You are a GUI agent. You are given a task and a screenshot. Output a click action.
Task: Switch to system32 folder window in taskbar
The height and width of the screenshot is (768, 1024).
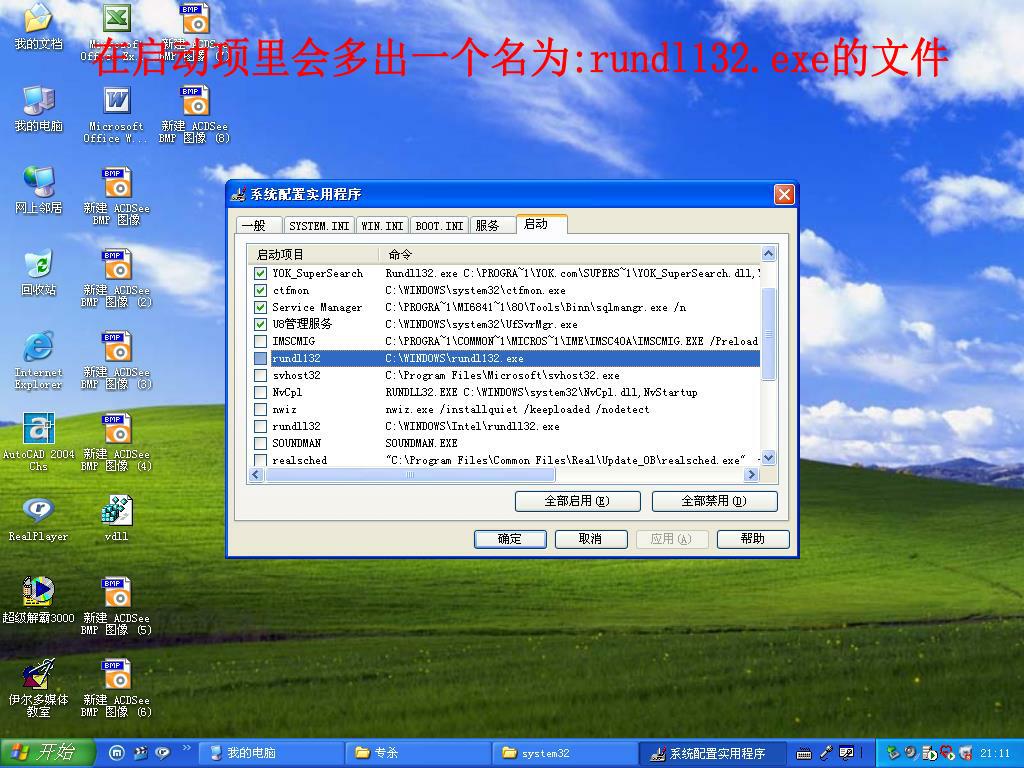(x=564, y=753)
